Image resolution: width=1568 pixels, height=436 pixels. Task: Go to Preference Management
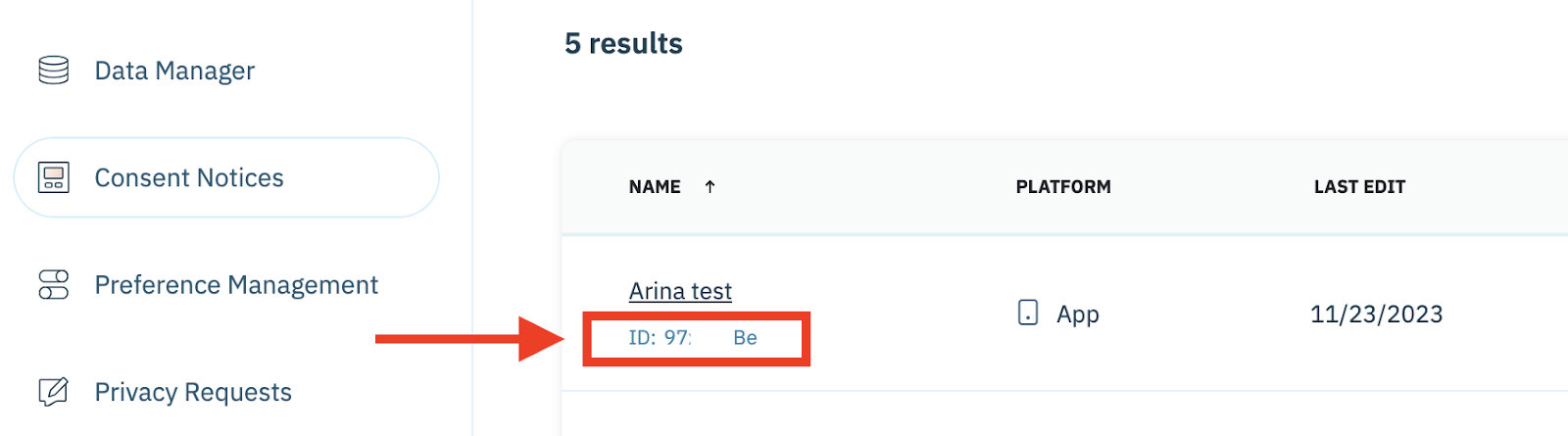point(236,285)
